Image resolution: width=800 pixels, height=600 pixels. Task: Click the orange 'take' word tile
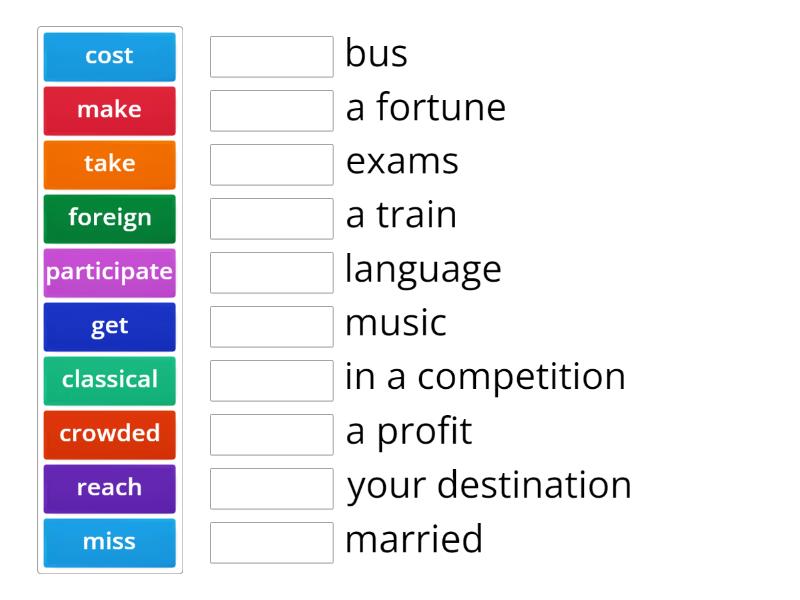[x=110, y=165]
